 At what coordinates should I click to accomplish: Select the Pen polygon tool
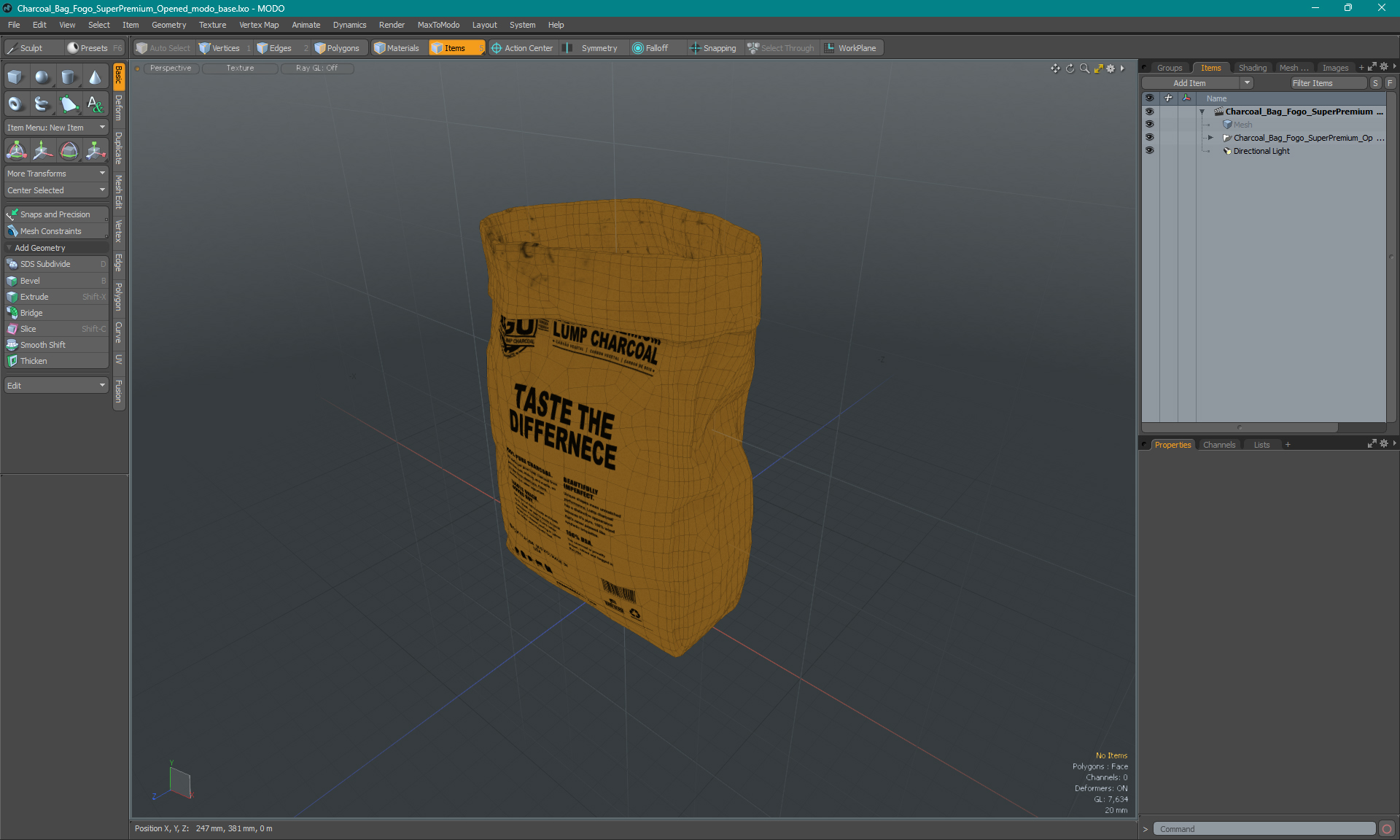coord(69,104)
